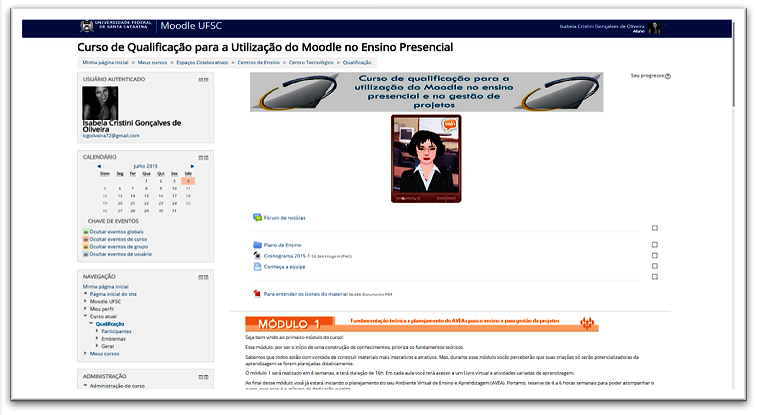Open Para entender os ícones do material
Image resolution: width=759 pixels, height=415 pixels.
tap(305, 294)
